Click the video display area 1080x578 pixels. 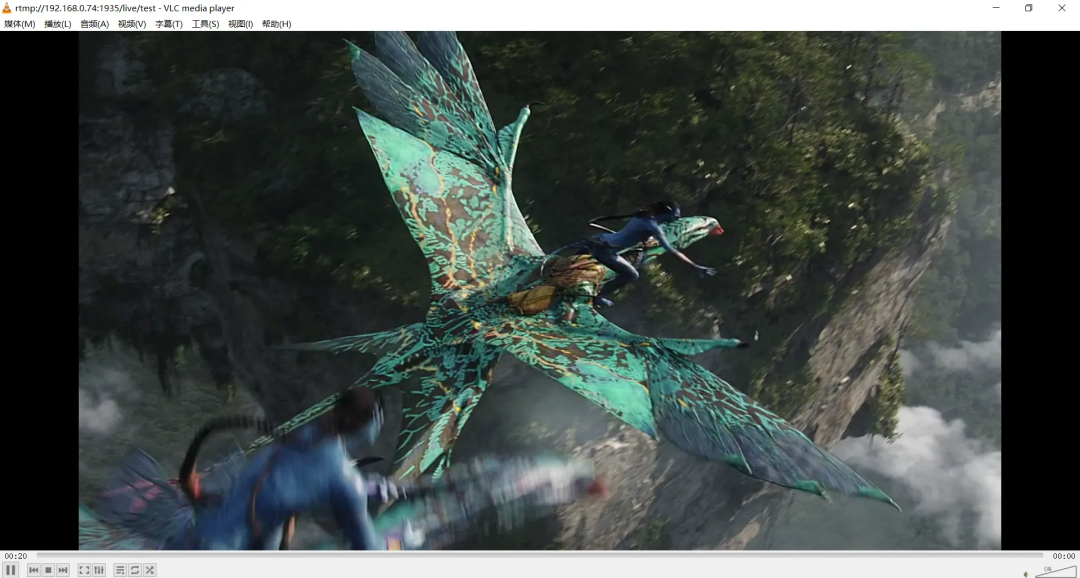[539, 290]
